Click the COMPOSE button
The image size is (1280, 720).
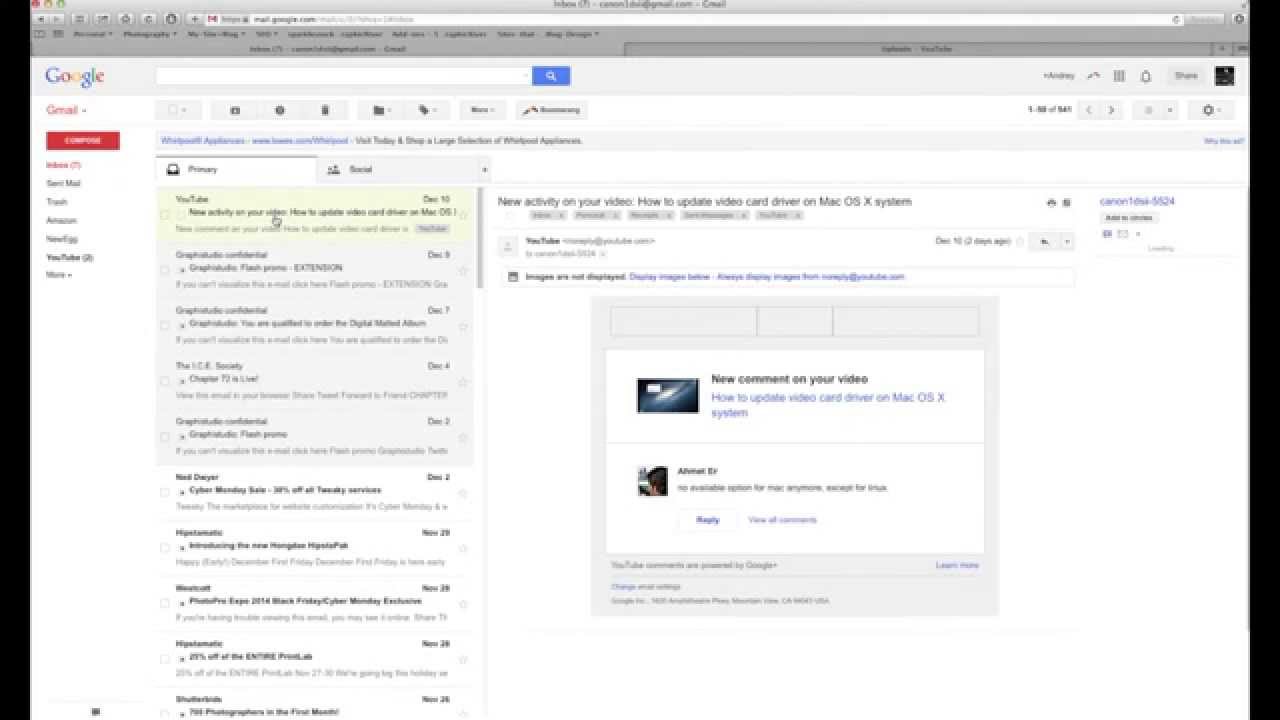click(x=83, y=141)
